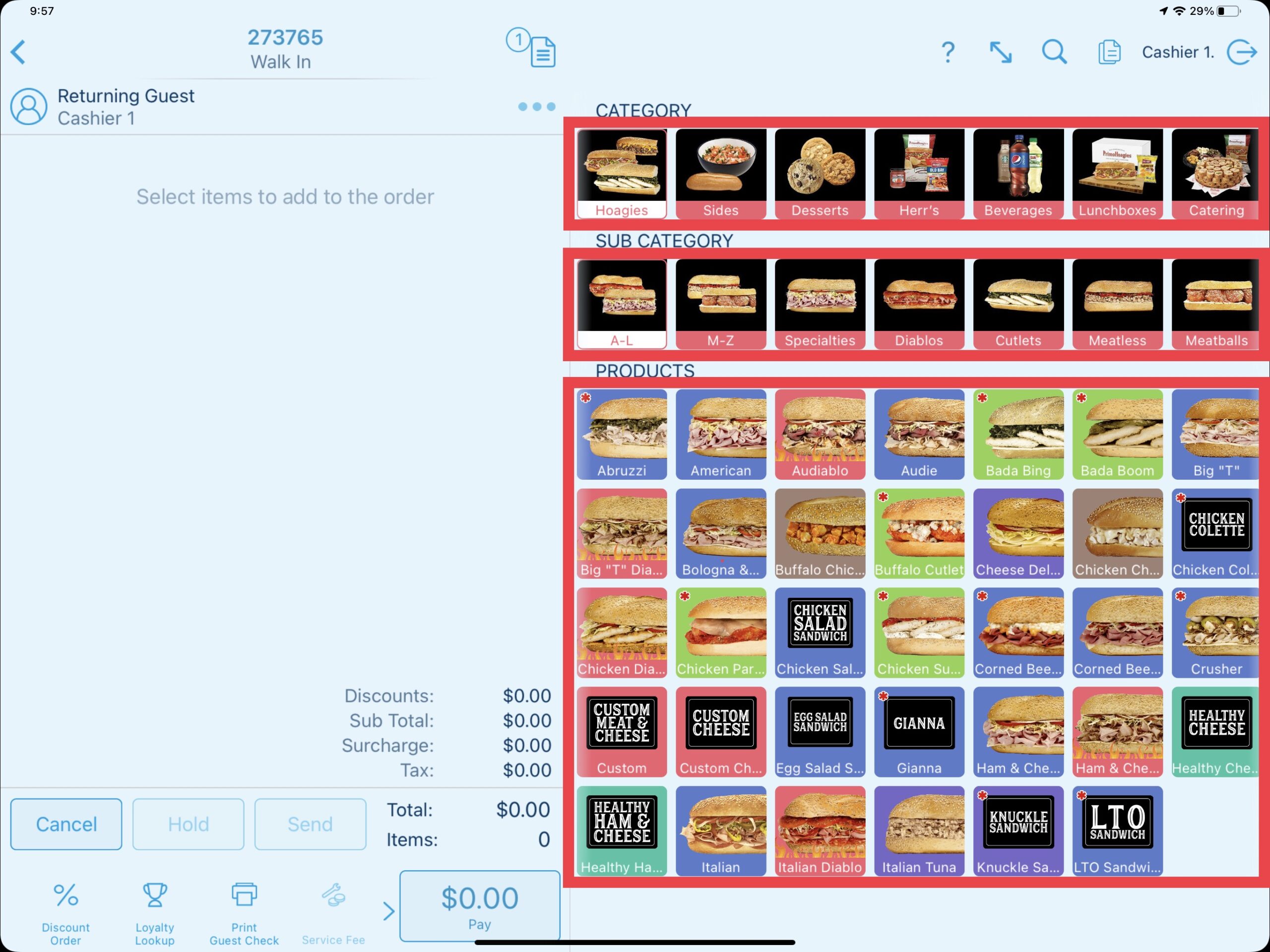Image resolution: width=1270 pixels, height=952 pixels.
Task: Click the Cancel button
Action: click(x=66, y=824)
